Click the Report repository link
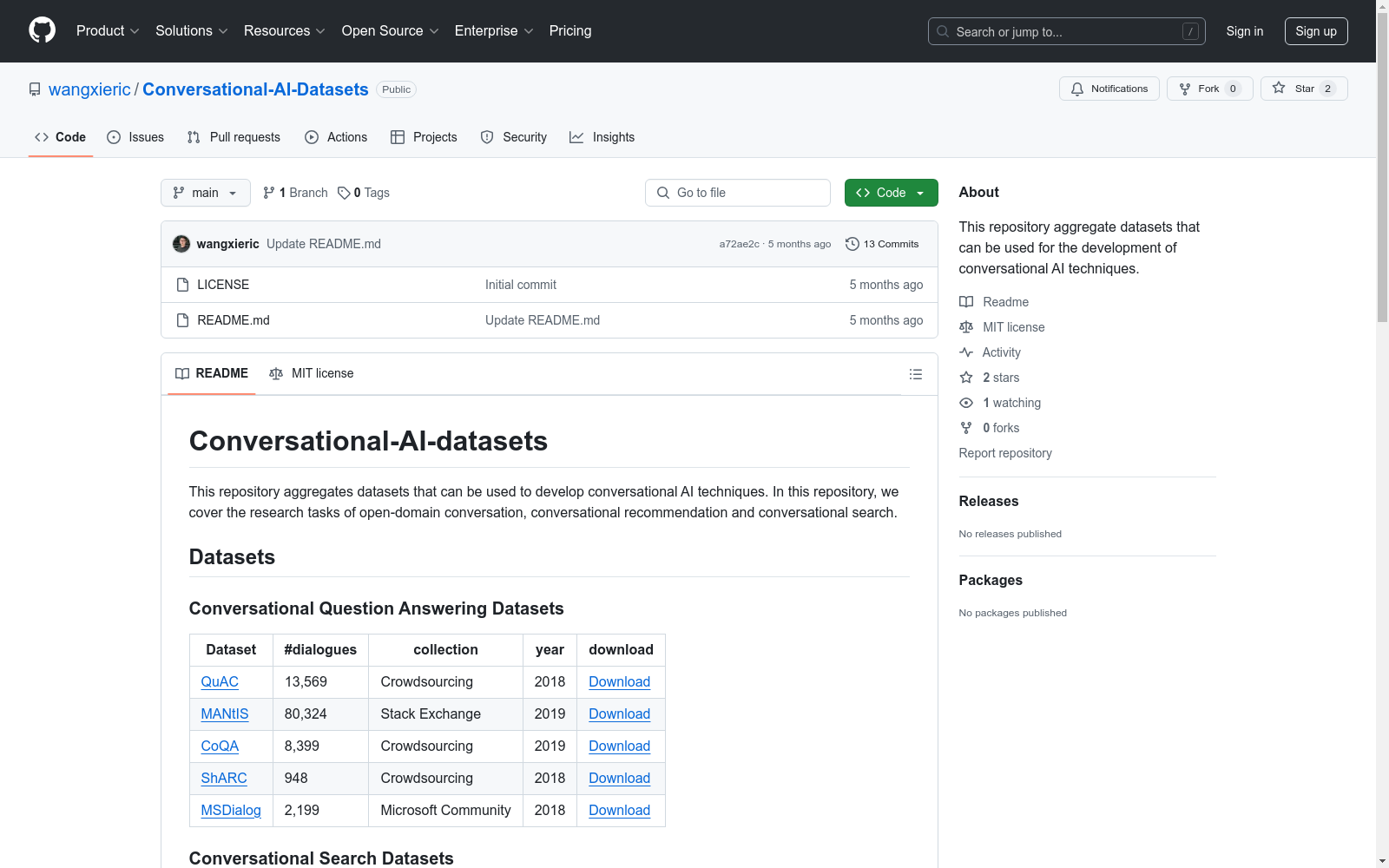The image size is (1389, 868). (x=1005, y=453)
